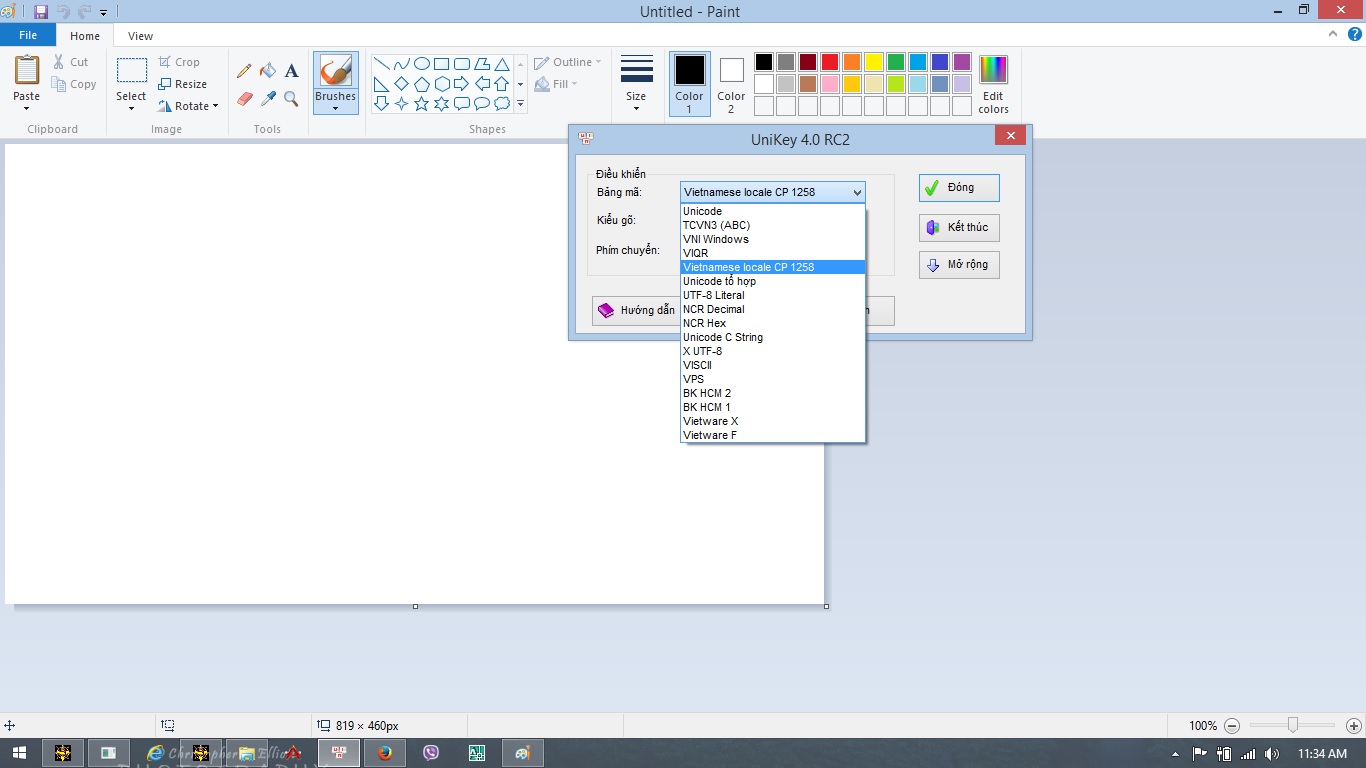Expand the Shapes gallery more arrow
The width and height of the screenshot is (1366, 768).
(520, 104)
